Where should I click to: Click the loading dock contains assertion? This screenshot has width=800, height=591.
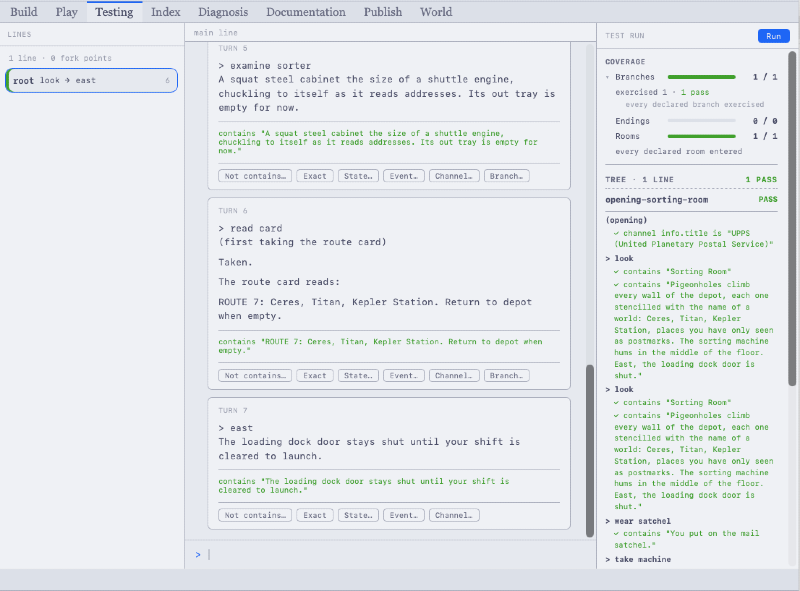pyautogui.click(x=364, y=485)
